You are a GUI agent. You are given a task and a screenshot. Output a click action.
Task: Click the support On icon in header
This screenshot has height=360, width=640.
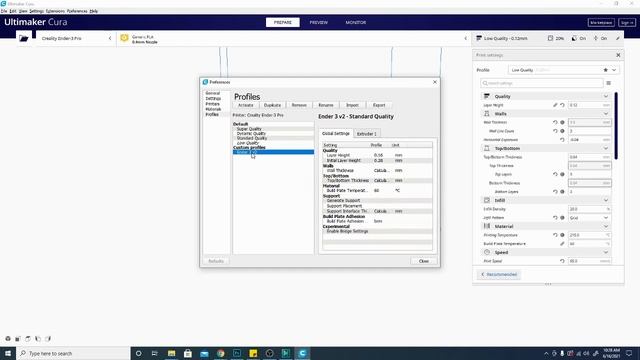click(x=574, y=38)
